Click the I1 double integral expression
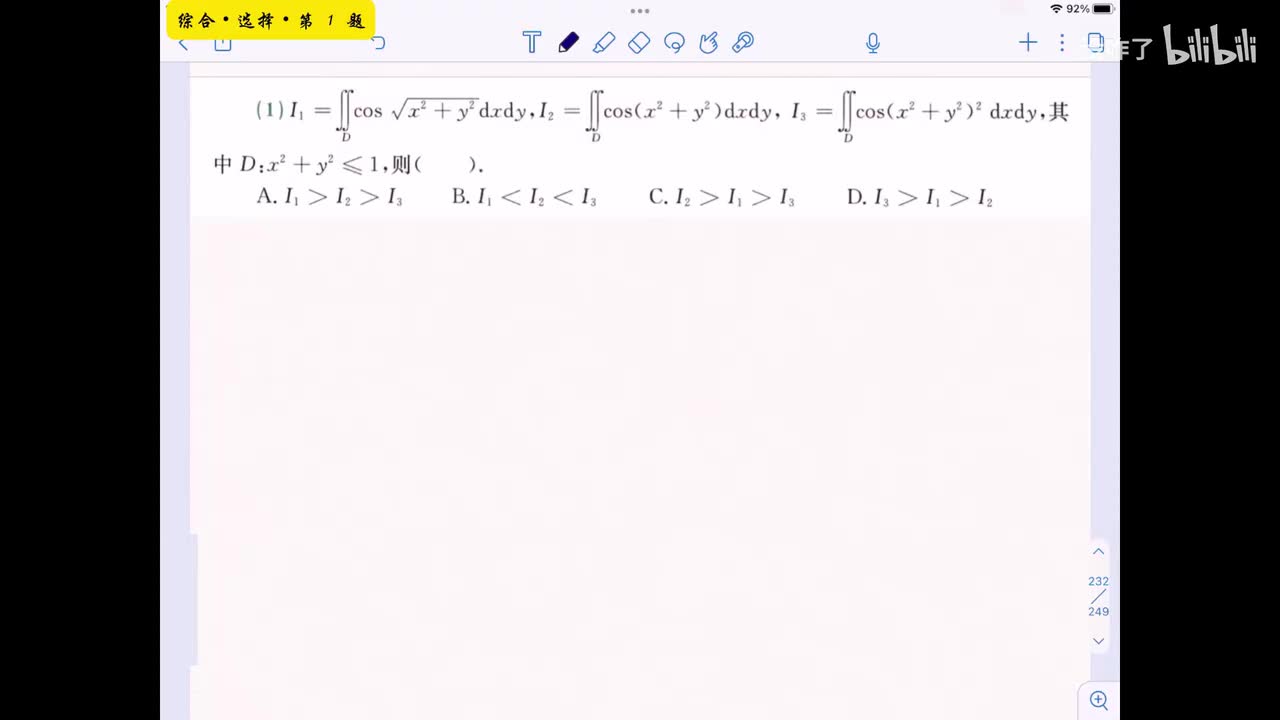The width and height of the screenshot is (1280, 720). pos(409,114)
